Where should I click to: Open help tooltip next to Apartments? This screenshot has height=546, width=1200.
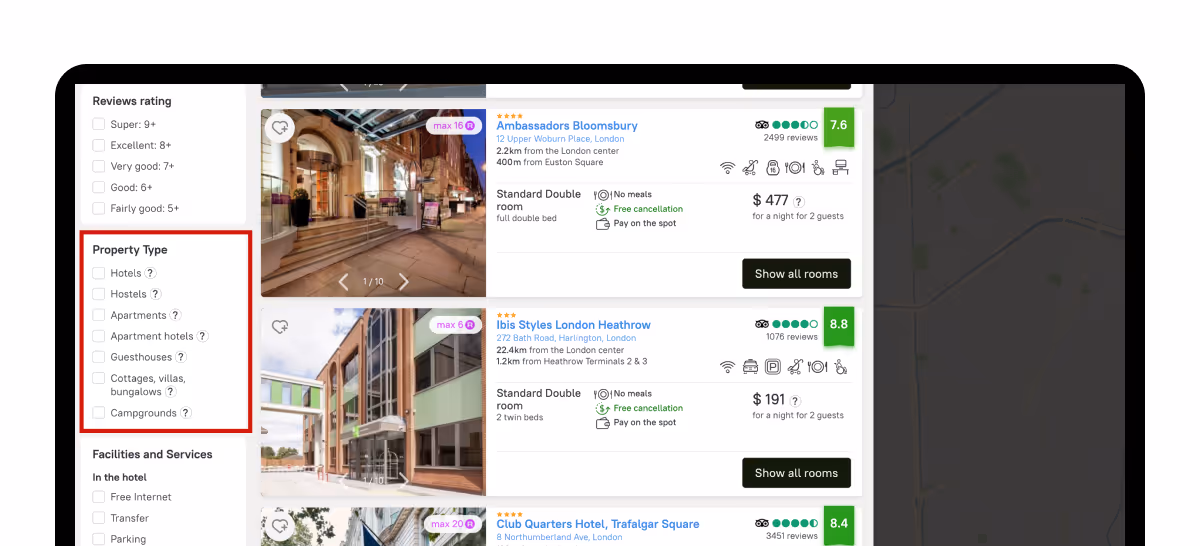175,315
